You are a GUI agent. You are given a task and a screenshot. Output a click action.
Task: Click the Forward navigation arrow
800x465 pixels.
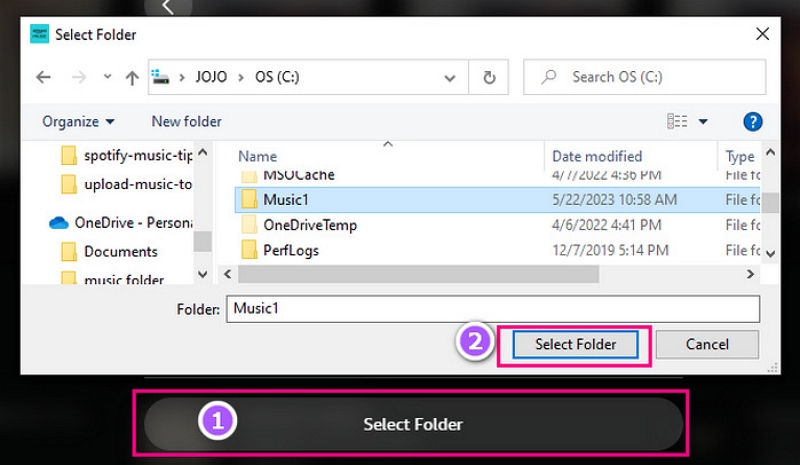click(79, 77)
